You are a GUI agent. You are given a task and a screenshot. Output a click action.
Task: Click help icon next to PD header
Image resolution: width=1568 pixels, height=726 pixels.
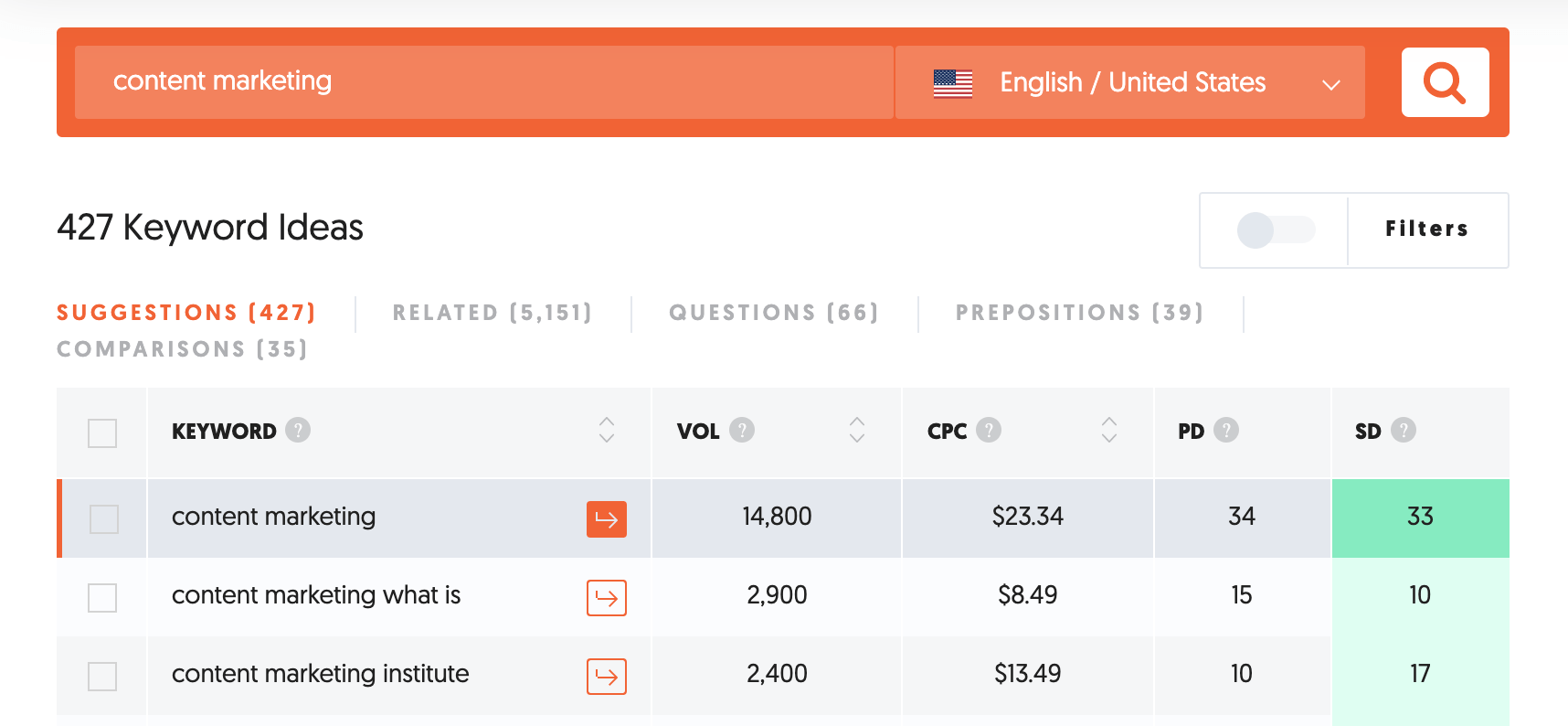point(1226,430)
